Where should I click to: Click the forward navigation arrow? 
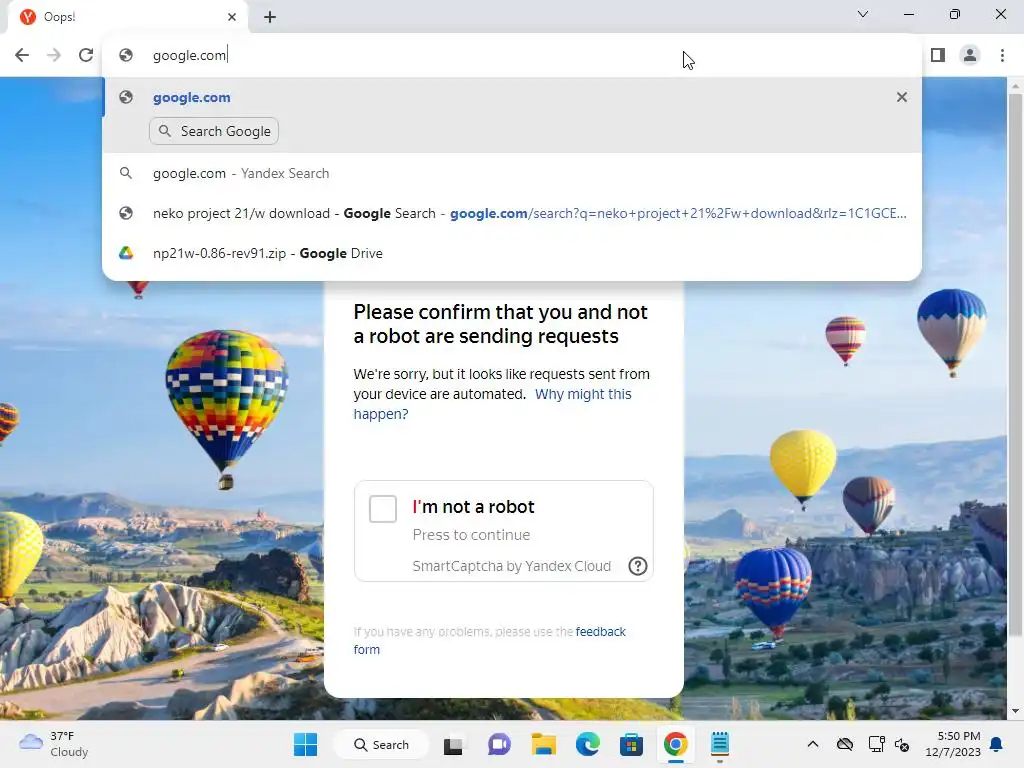point(54,55)
